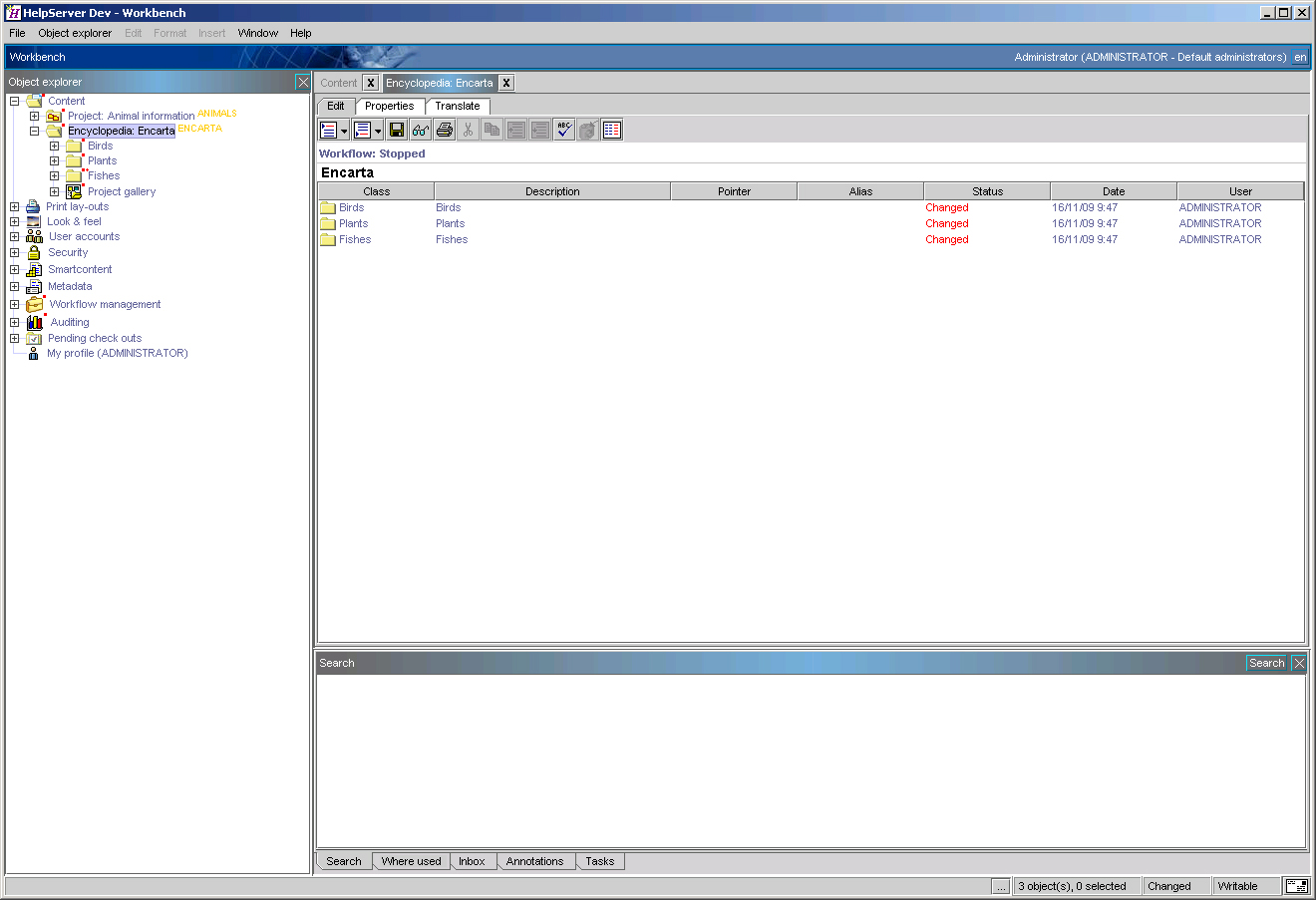Open the dropdown arrow beside the first layout icon
This screenshot has height=900, width=1316.
click(x=342, y=129)
